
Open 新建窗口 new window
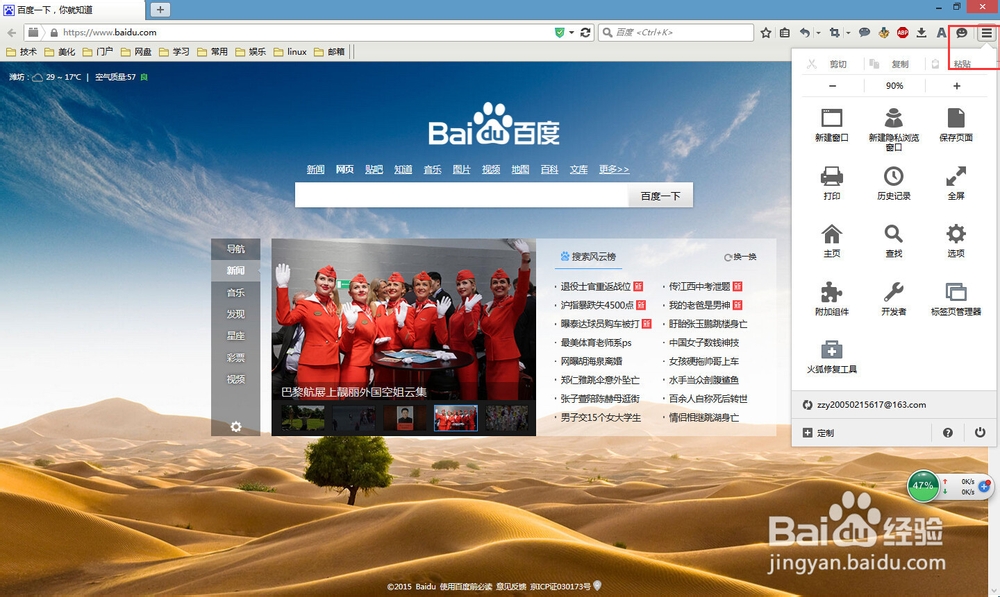coord(832,125)
